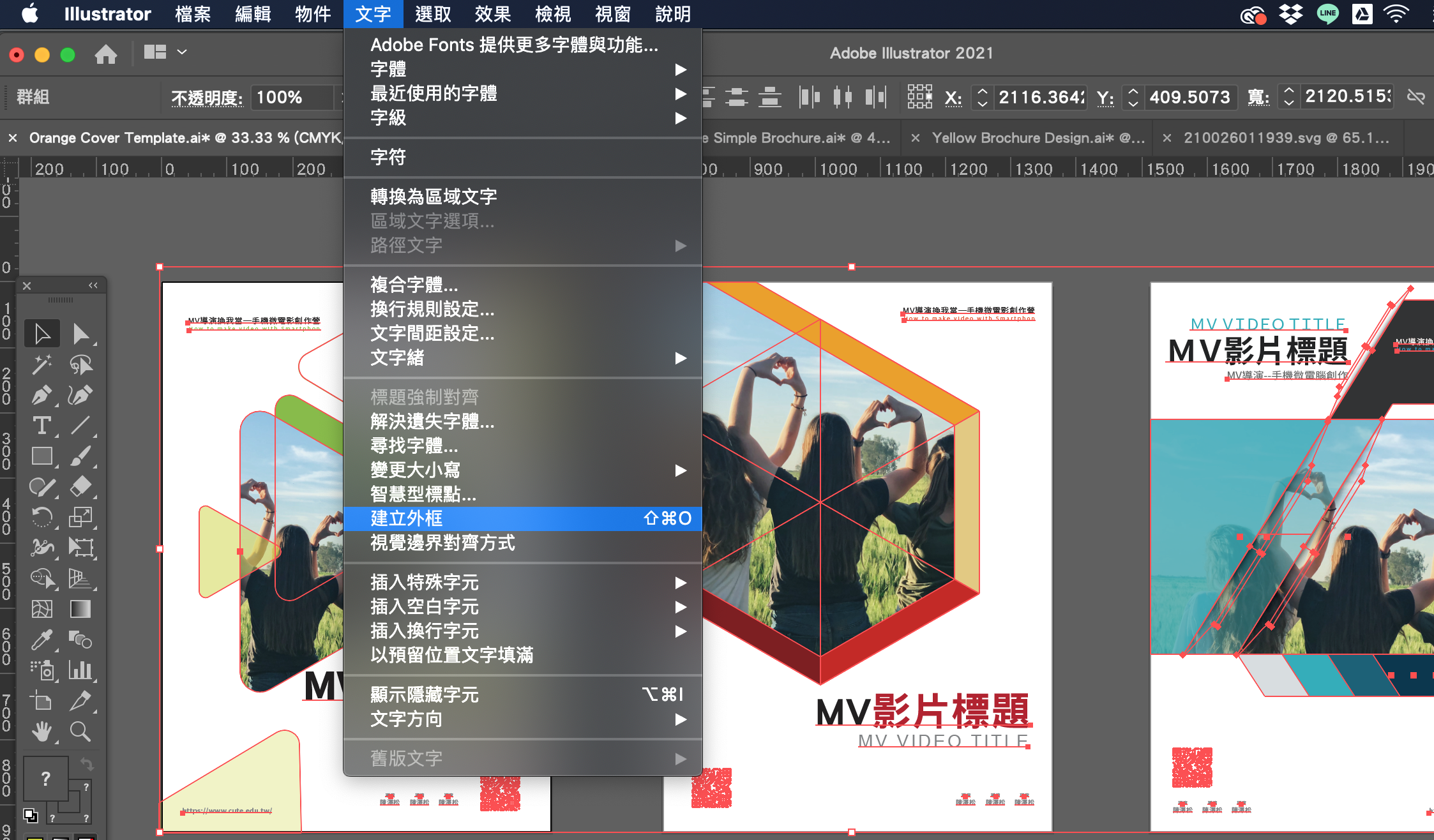Click the Fill color box

pyautogui.click(x=46, y=778)
